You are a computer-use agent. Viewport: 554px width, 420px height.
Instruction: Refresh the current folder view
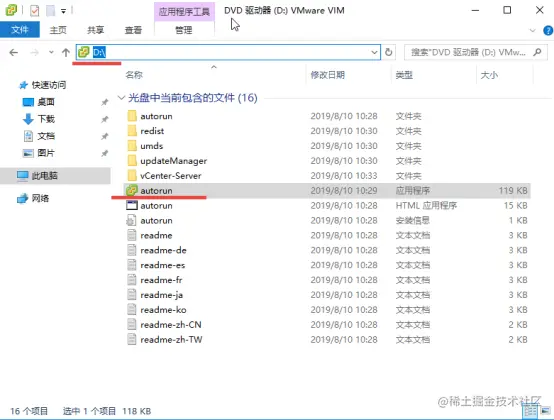389,52
